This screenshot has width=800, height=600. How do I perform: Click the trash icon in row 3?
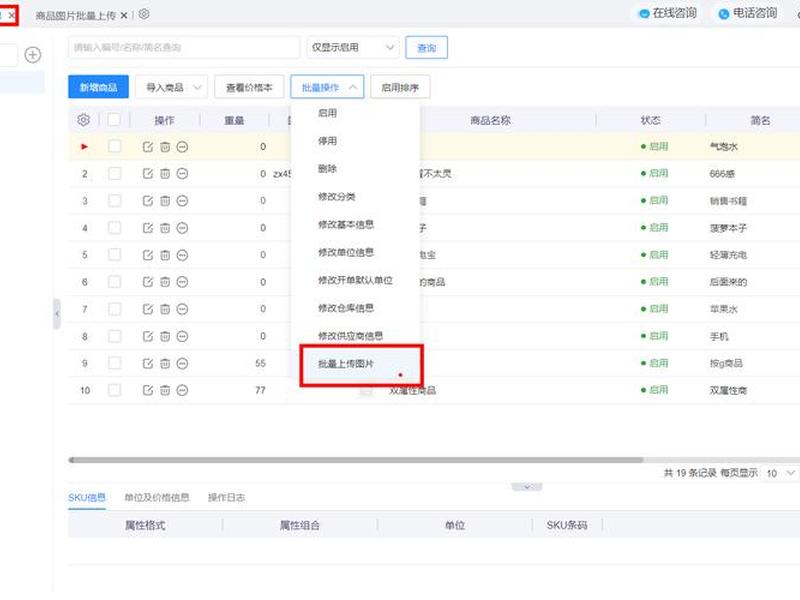[165, 201]
